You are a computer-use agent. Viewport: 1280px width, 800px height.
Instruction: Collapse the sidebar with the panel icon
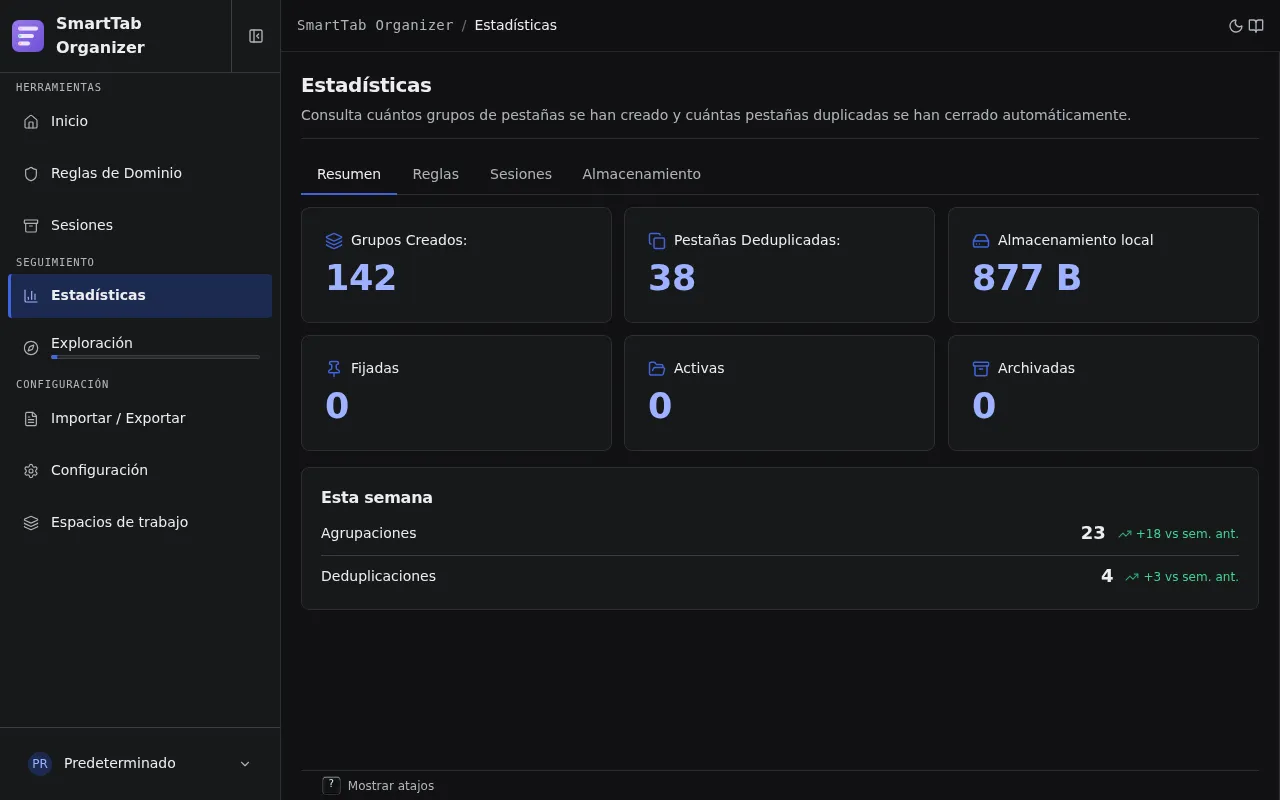[256, 36]
